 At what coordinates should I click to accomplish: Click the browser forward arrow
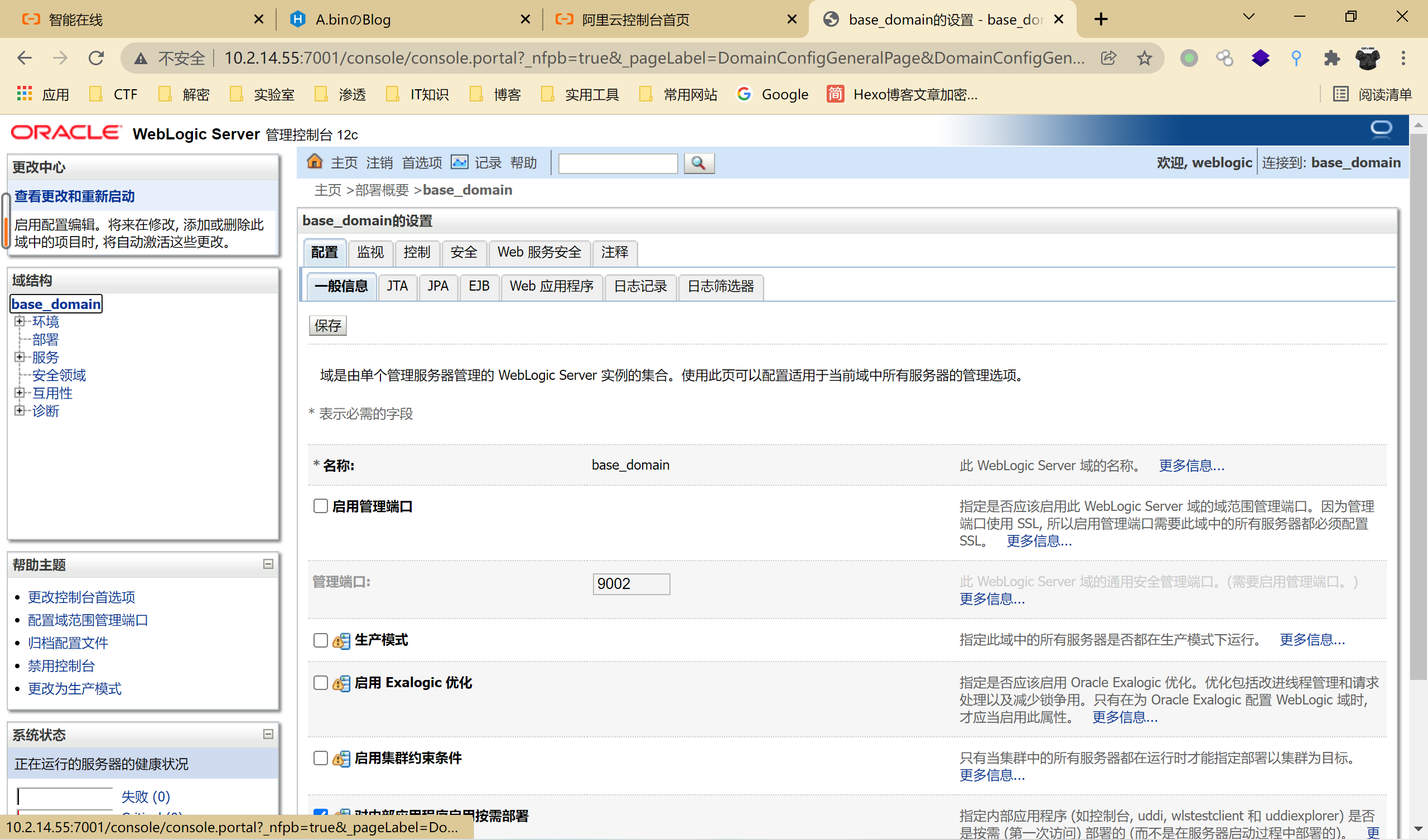pos(60,58)
